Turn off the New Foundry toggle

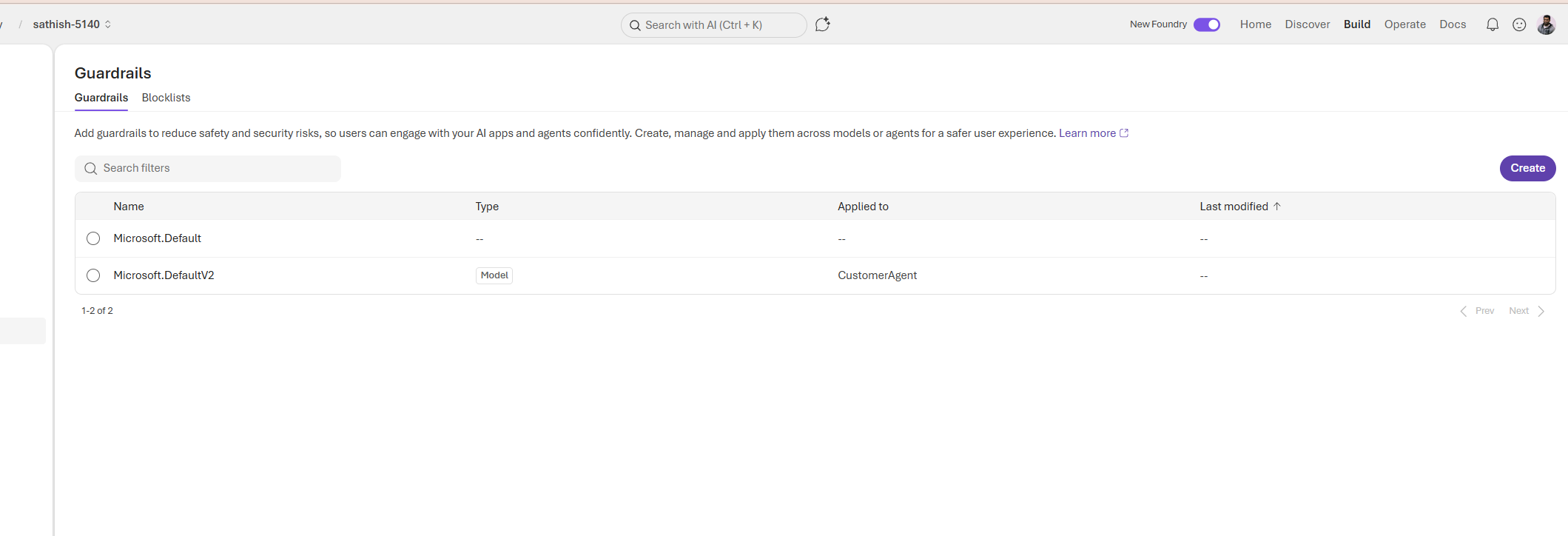pyautogui.click(x=1207, y=24)
